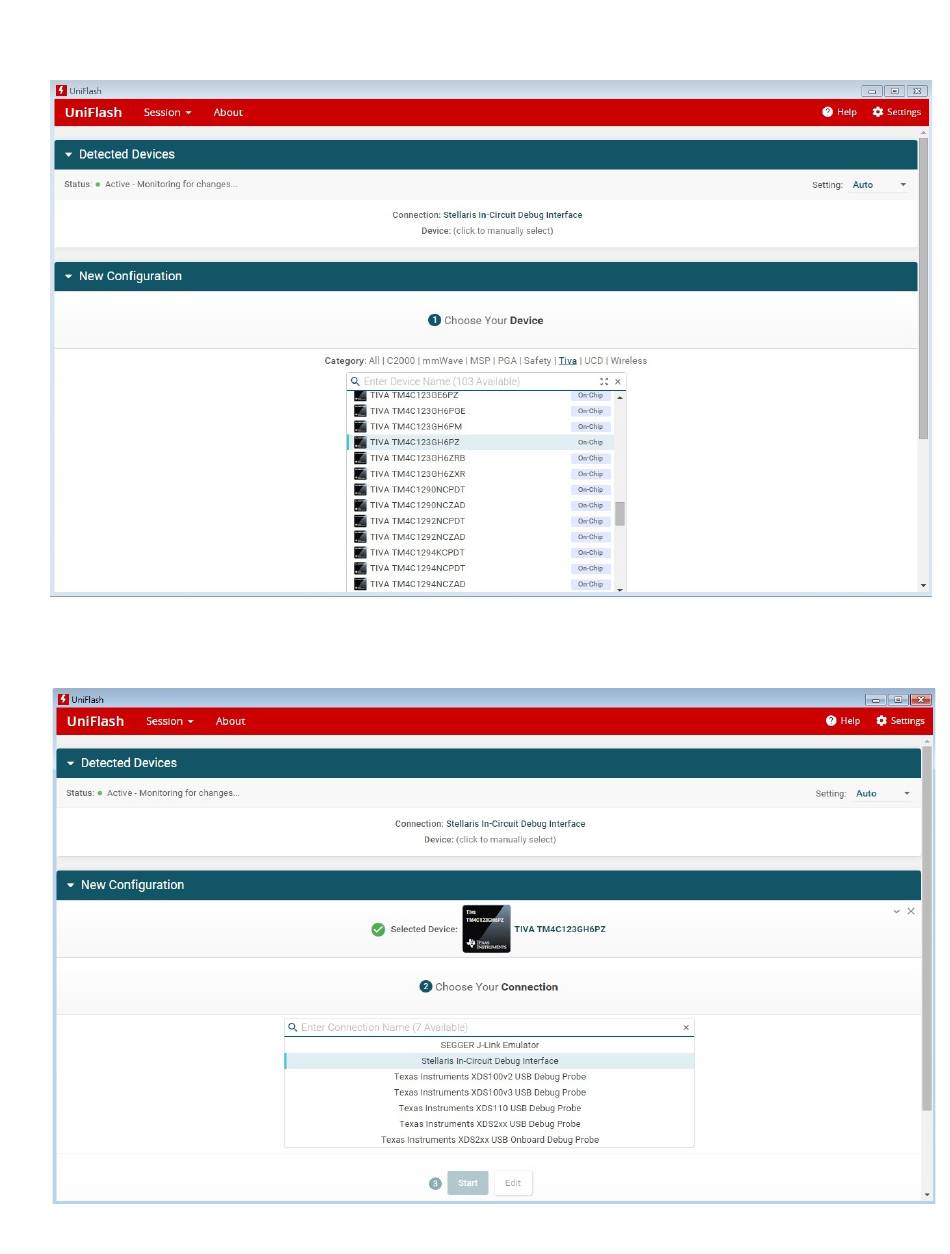Click UniFlash logo in connection-list title bar
The image size is (950, 1254).
pyautogui.click(x=63, y=699)
